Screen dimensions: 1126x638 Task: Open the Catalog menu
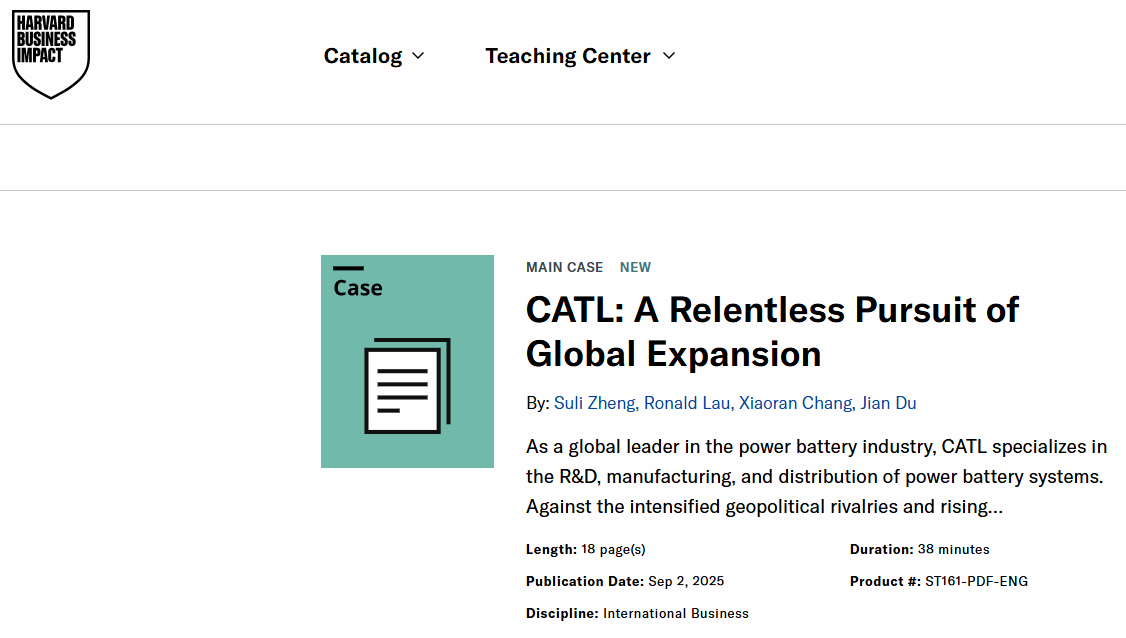coord(363,56)
